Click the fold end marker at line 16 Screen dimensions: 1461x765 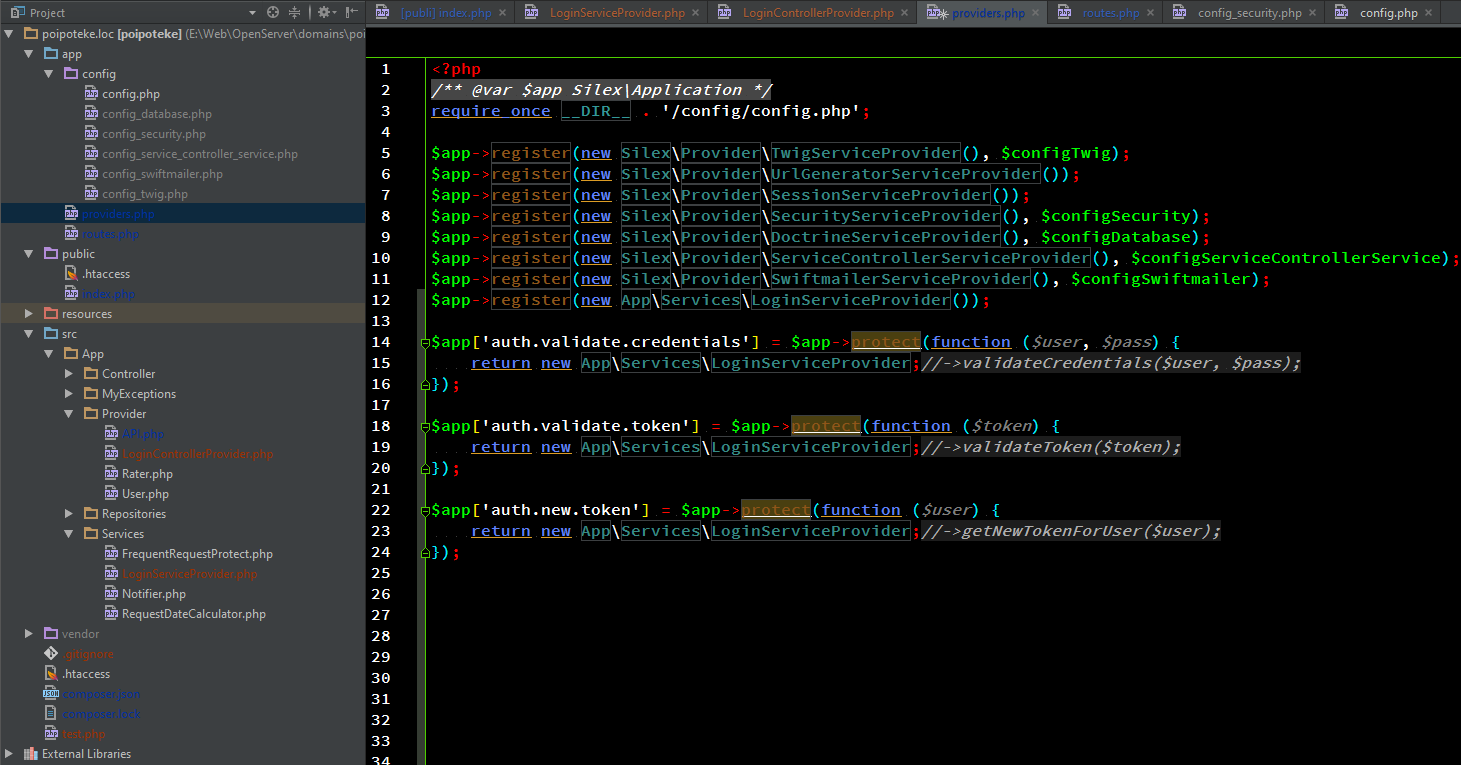click(425, 384)
